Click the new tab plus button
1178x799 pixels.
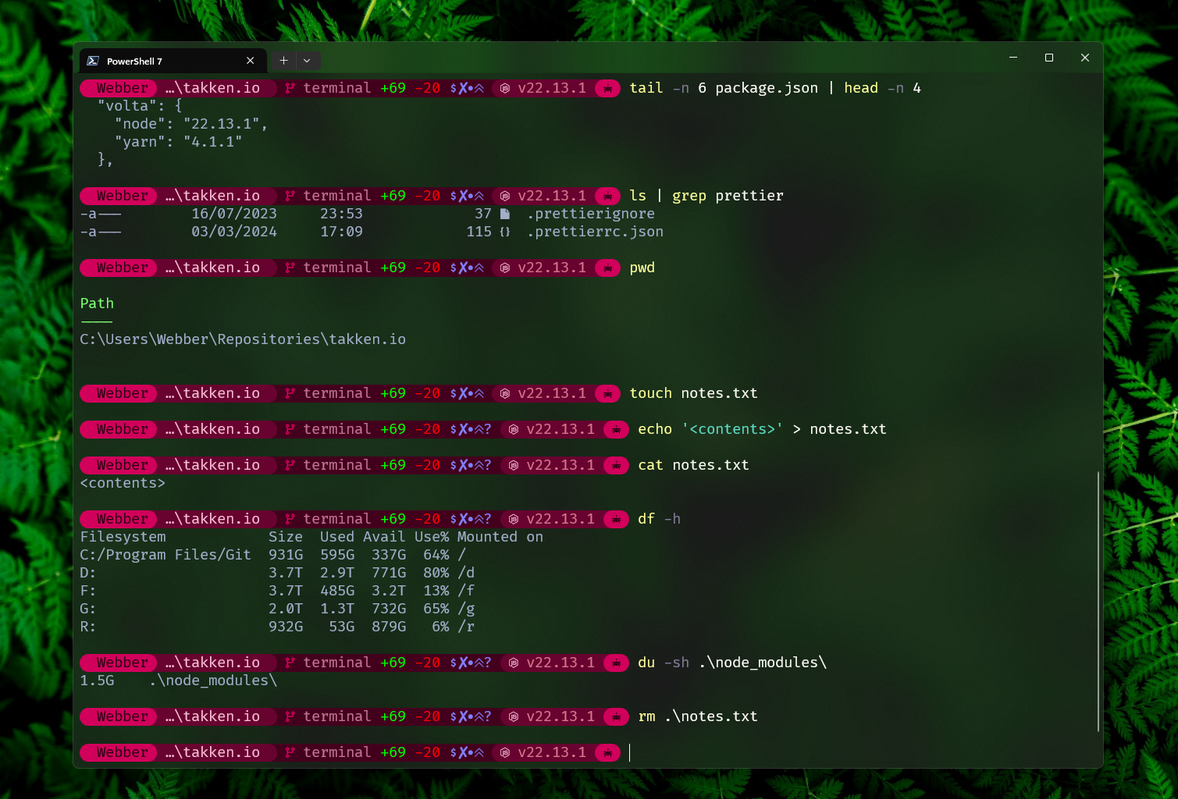coord(284,60)
